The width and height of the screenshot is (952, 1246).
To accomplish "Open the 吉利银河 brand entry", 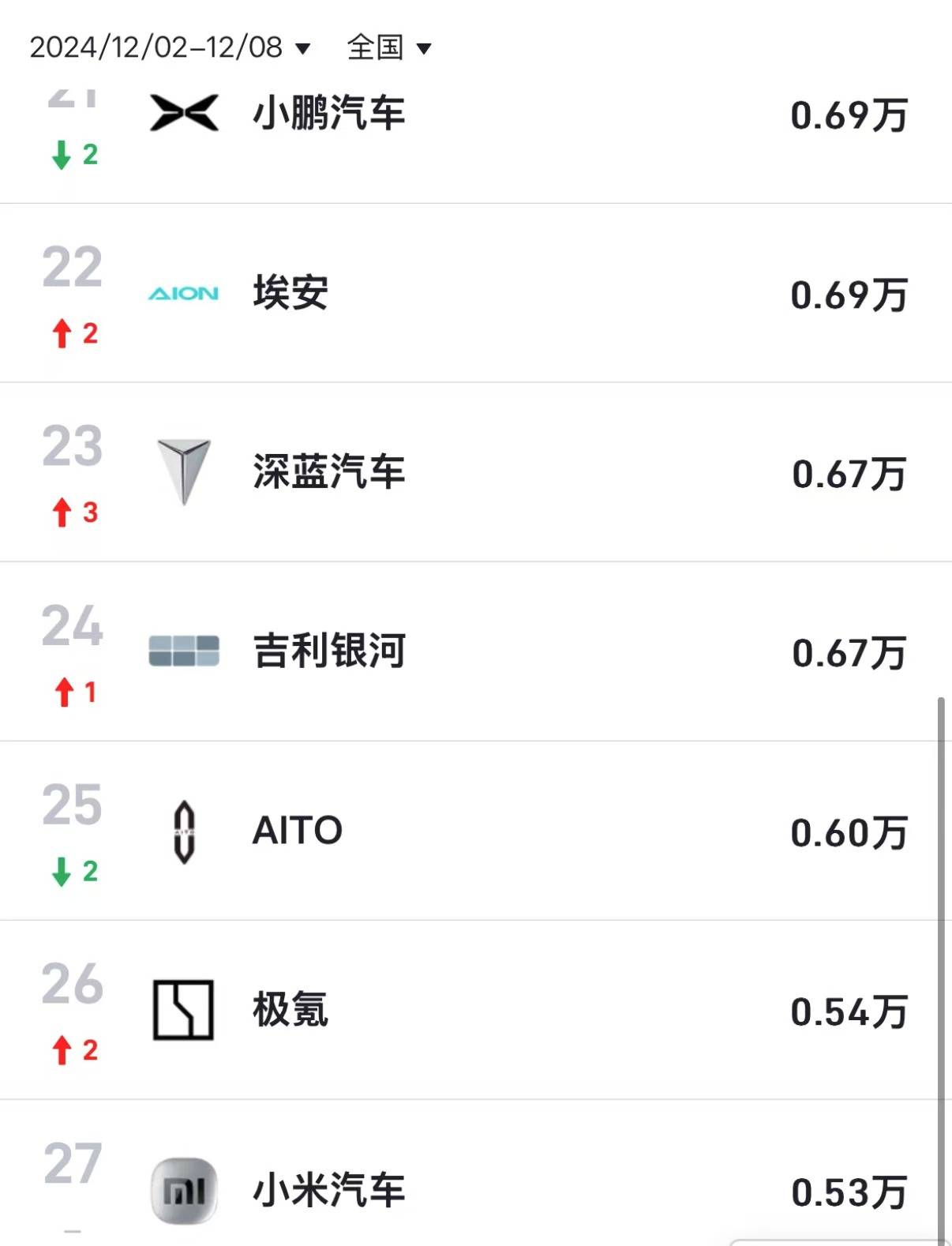I will click(329, 651).
